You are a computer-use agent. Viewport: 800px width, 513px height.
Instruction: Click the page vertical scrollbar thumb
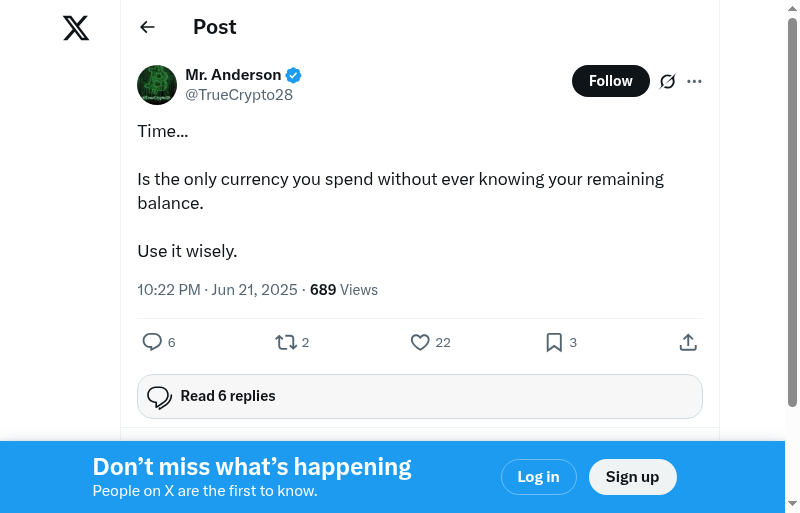[x=792, y=210]
